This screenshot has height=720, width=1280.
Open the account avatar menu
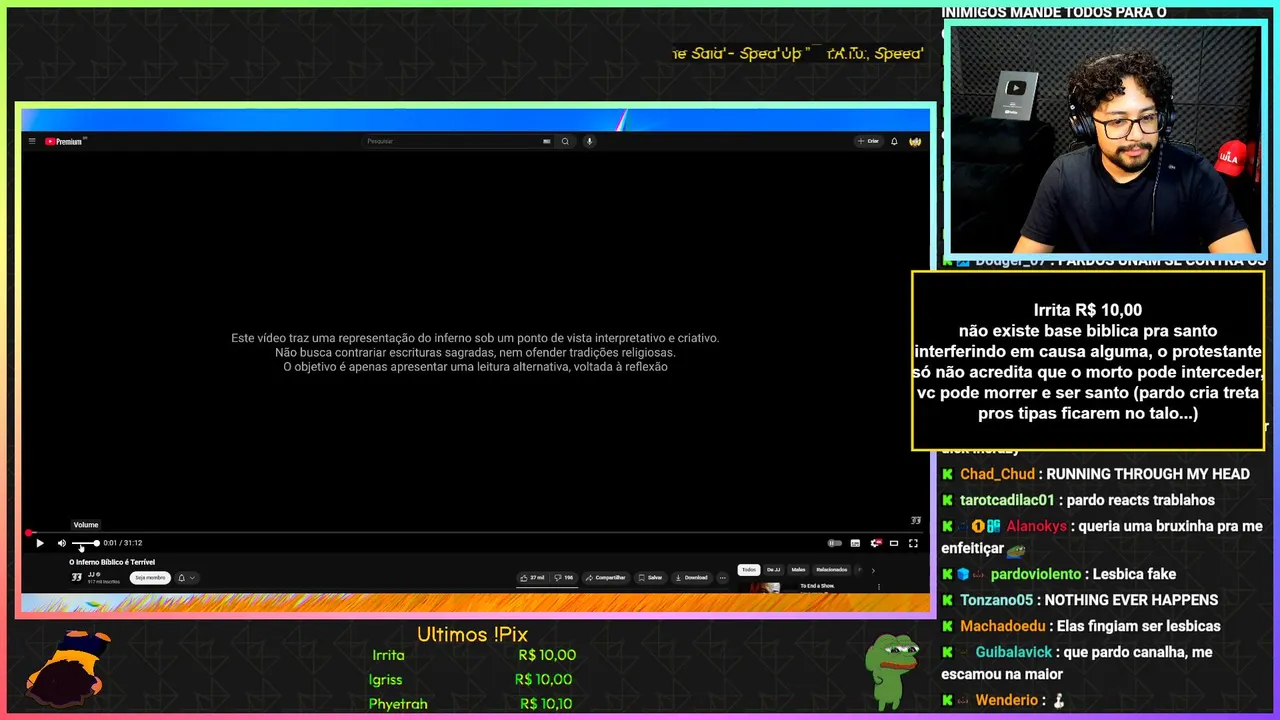click(x=915, y=141)
